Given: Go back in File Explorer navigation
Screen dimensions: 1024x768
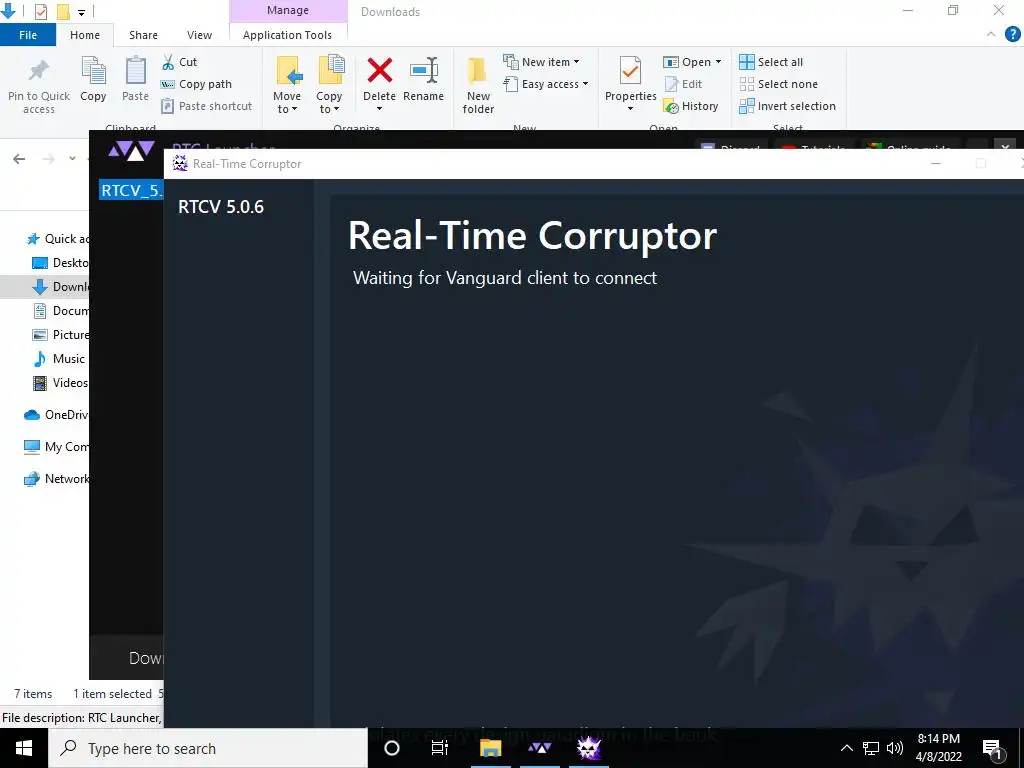Looking at the screenshot, I should coord(19,159).
